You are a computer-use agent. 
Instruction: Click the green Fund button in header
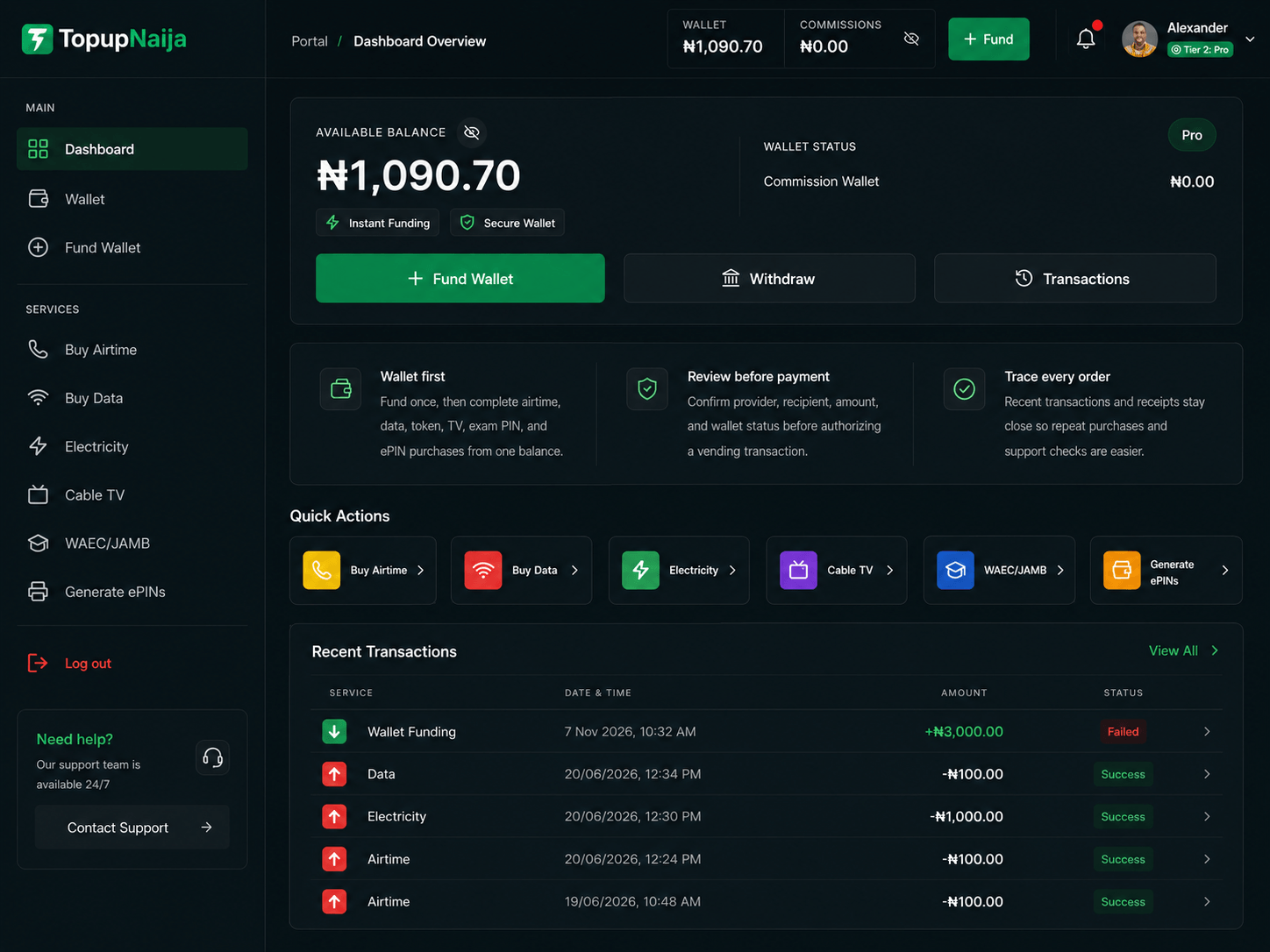pyautogui.click(x=988, y=39)
